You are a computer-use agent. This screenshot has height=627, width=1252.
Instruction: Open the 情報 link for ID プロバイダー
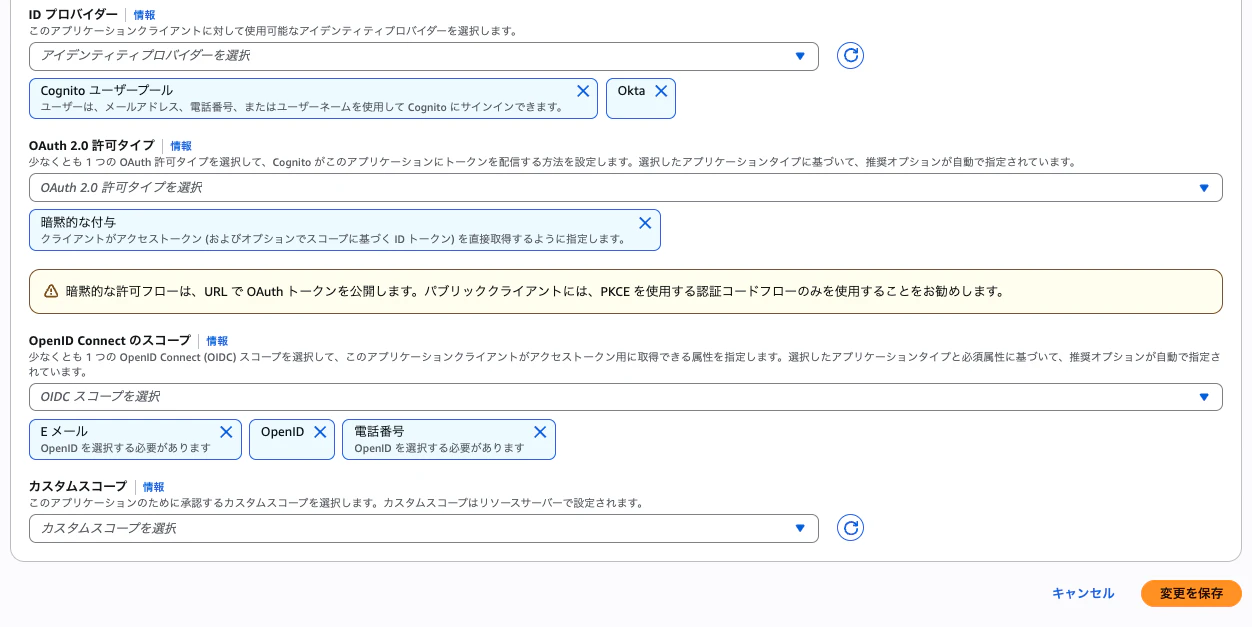[x=144, y=15]
